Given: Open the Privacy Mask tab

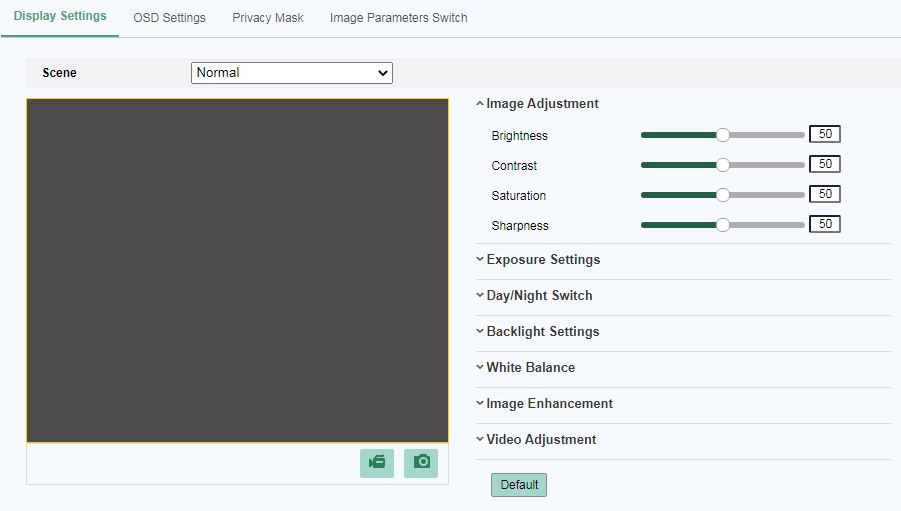Looking at the screenshot, I should (268, 18).
